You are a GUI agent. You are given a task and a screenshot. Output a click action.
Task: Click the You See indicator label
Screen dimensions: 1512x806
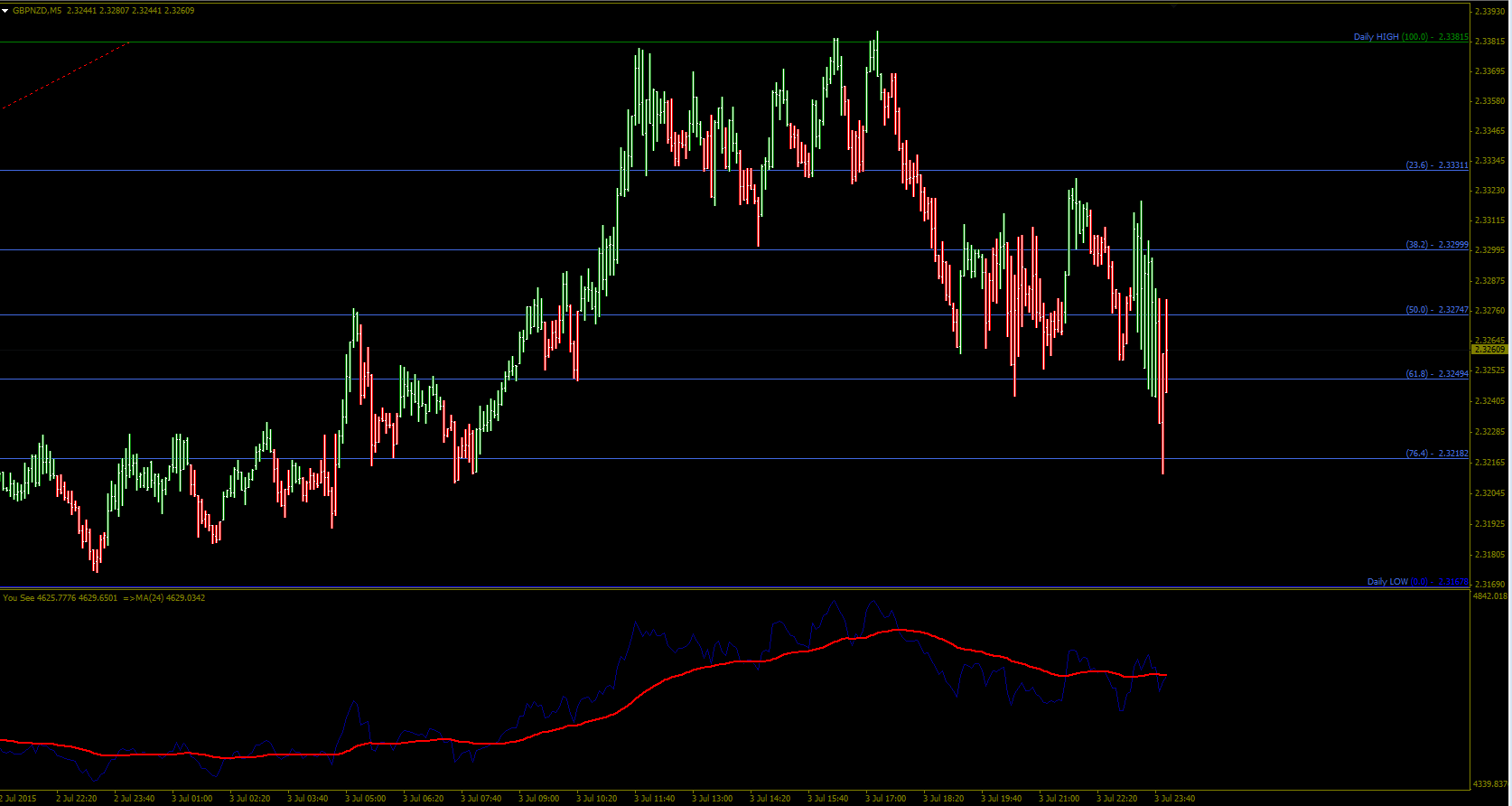(18, 597)
